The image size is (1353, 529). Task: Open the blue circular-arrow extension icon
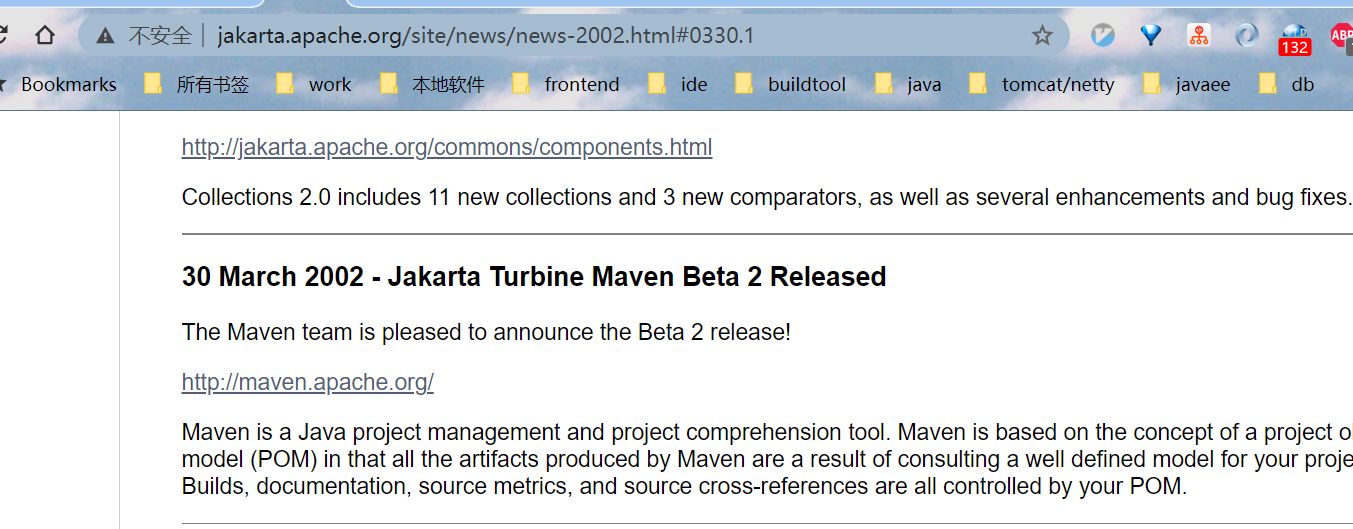pos(1247,36)
